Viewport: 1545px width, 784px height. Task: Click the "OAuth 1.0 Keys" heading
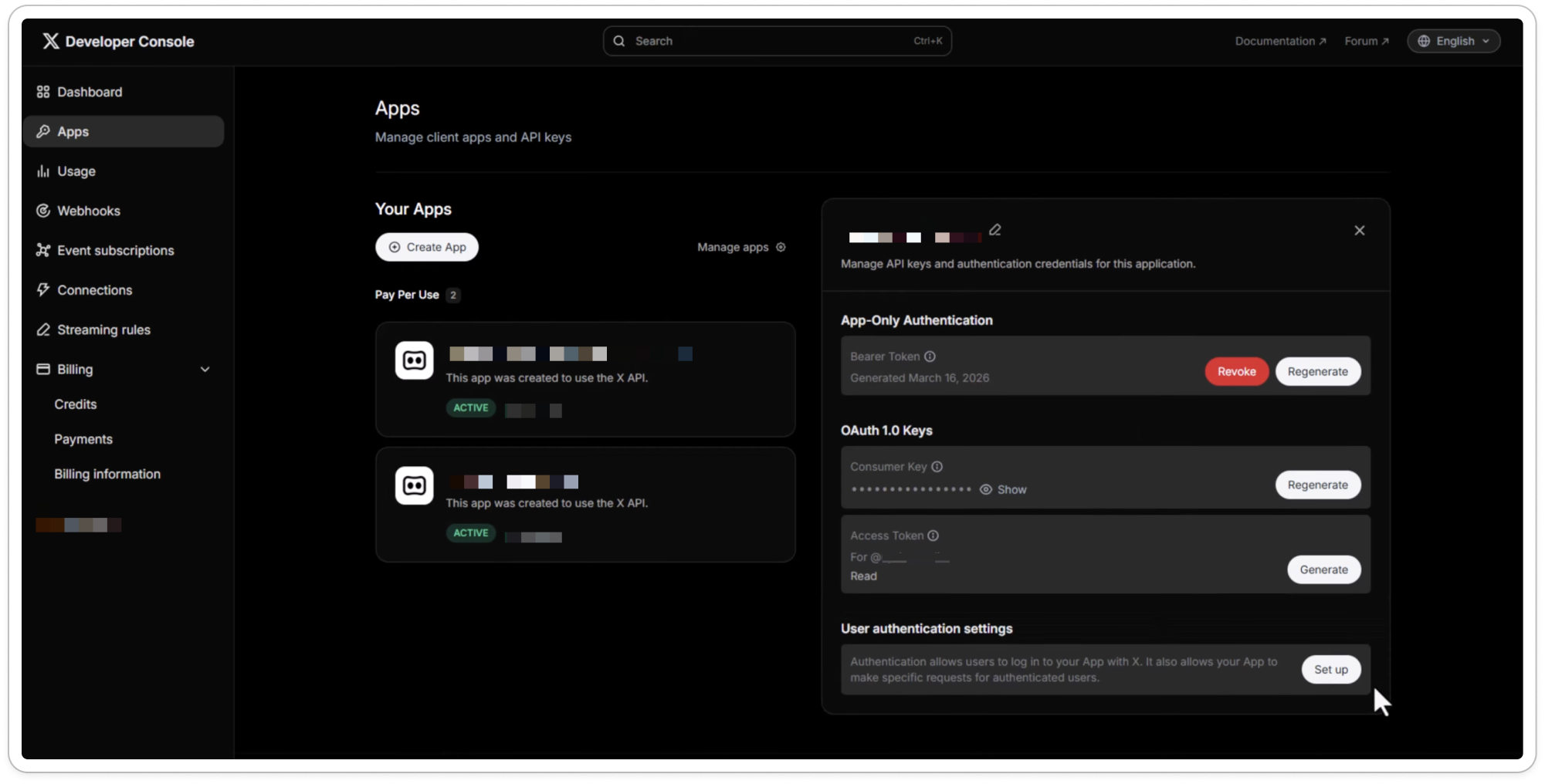click(886, 431)
